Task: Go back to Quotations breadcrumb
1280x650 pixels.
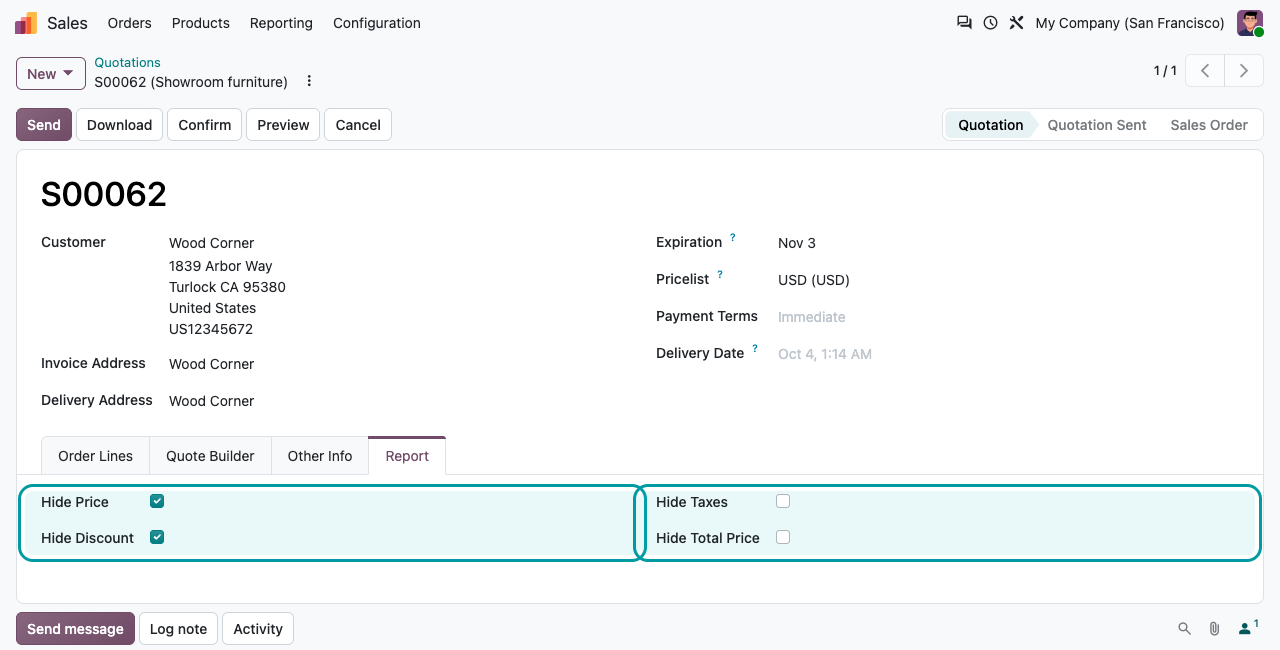Action: 127,62
